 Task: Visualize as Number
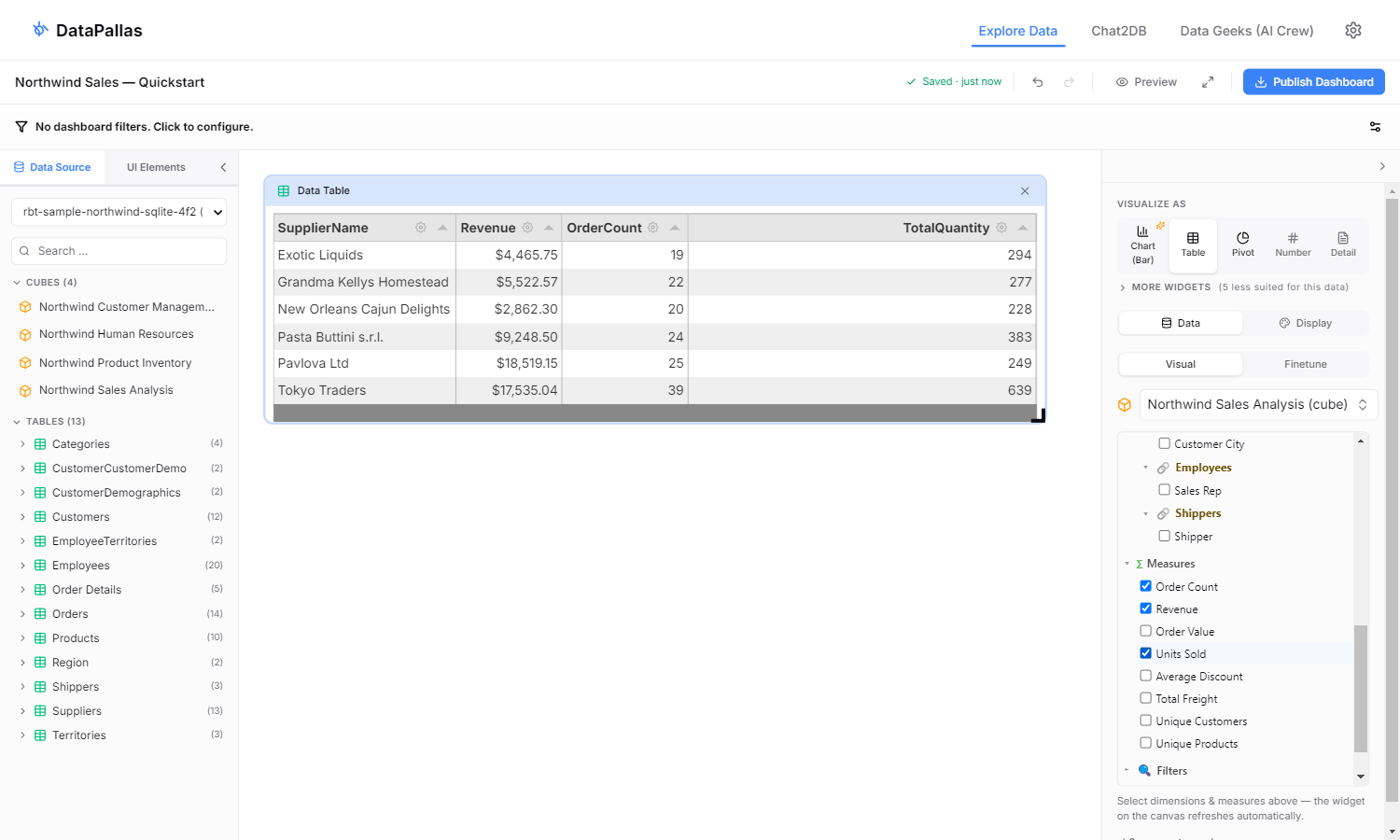pyautogui.click(x=1293, y=245)
